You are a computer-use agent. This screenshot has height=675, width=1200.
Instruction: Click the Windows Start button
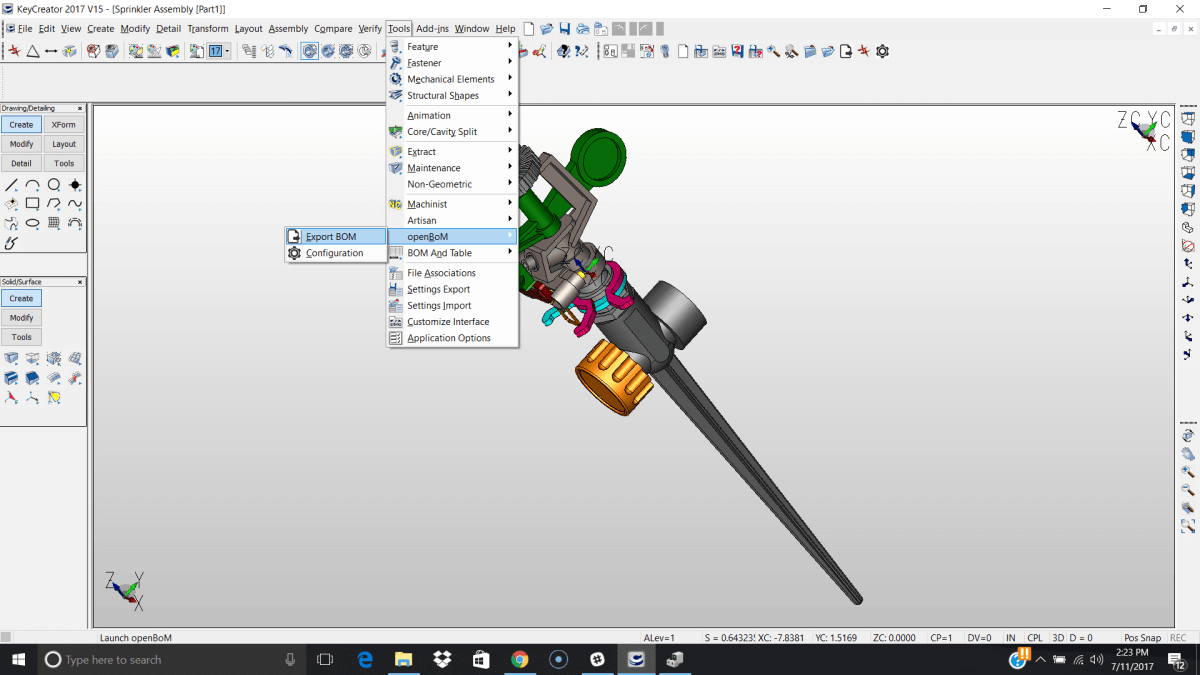point(18,659)
